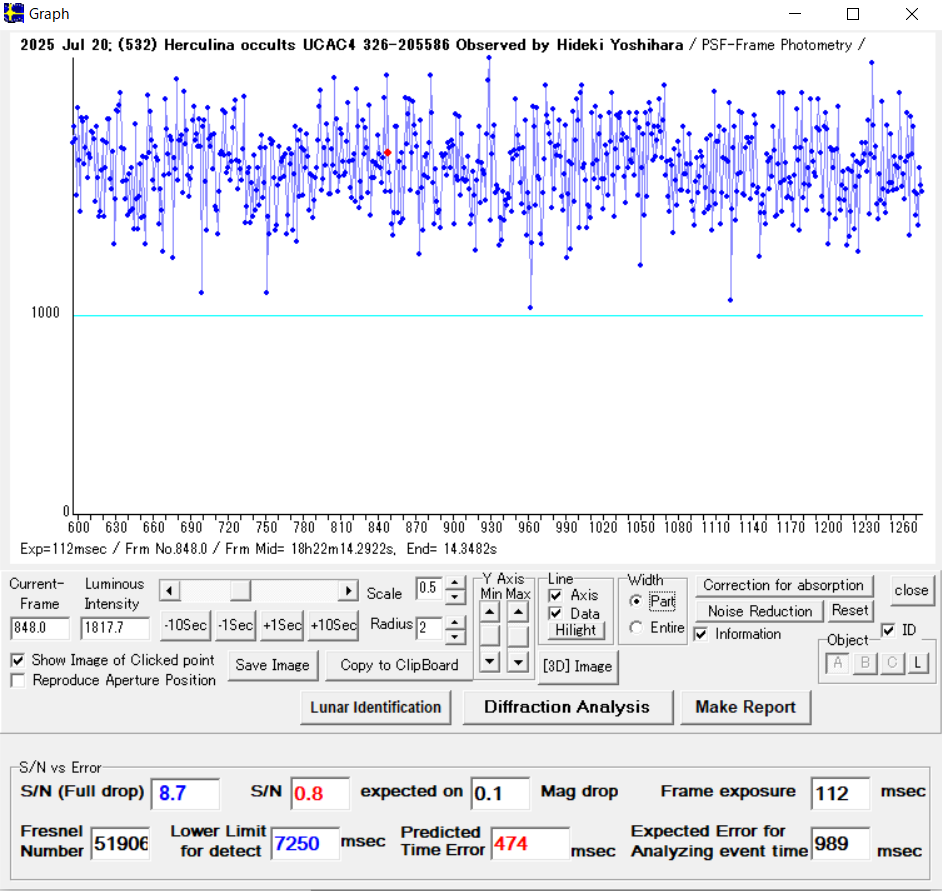
Task: Select object L button
Action: (x=916, y=662)
